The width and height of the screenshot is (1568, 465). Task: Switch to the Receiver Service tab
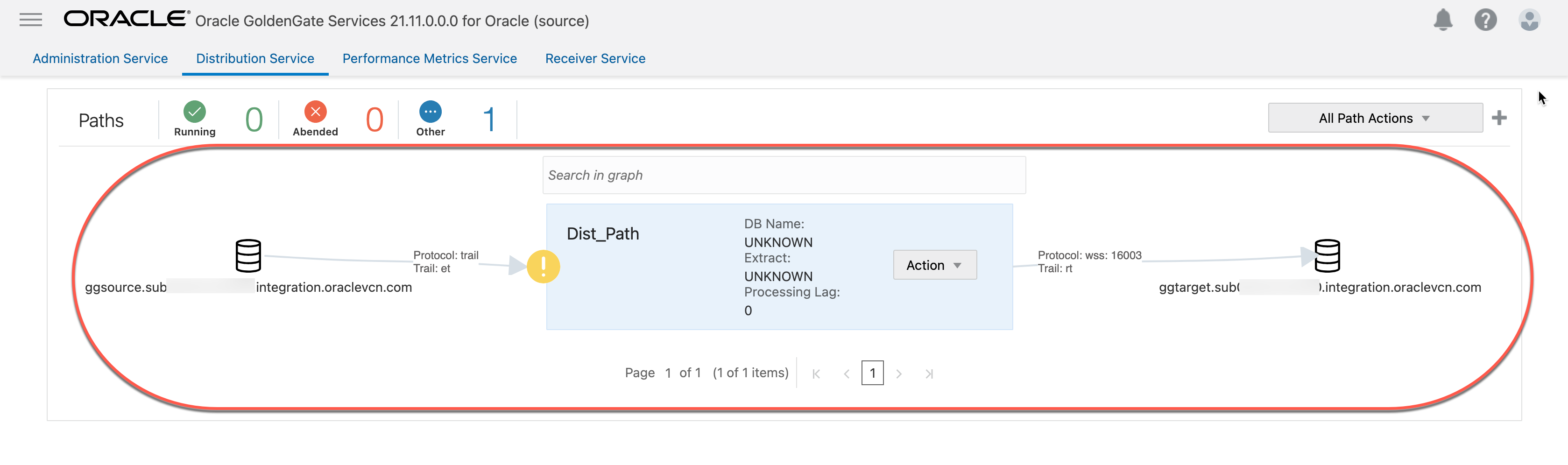[595, 58]
